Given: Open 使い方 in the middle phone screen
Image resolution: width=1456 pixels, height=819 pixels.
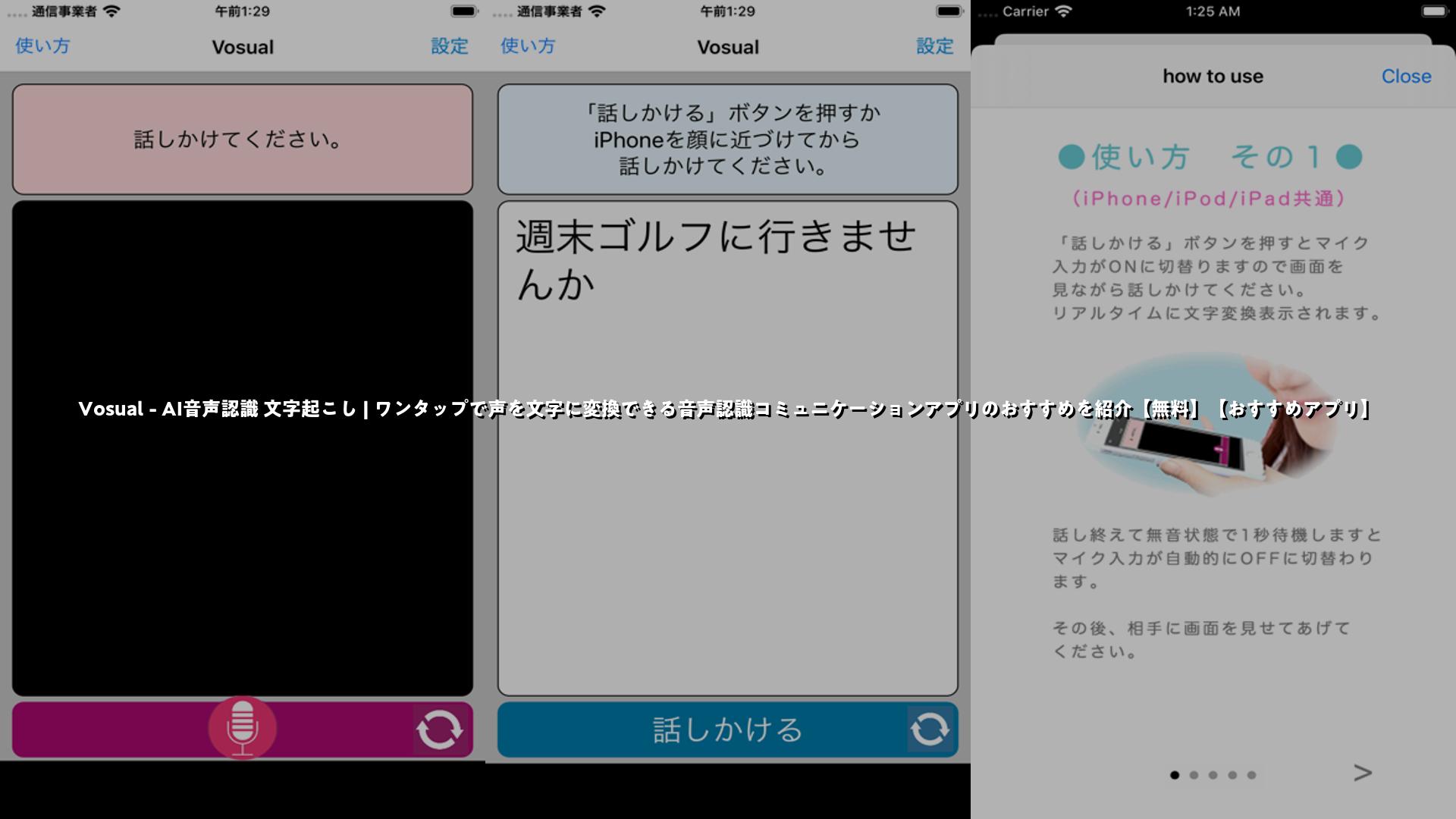Looking at the screenshot, I should (x=528, y=46).
